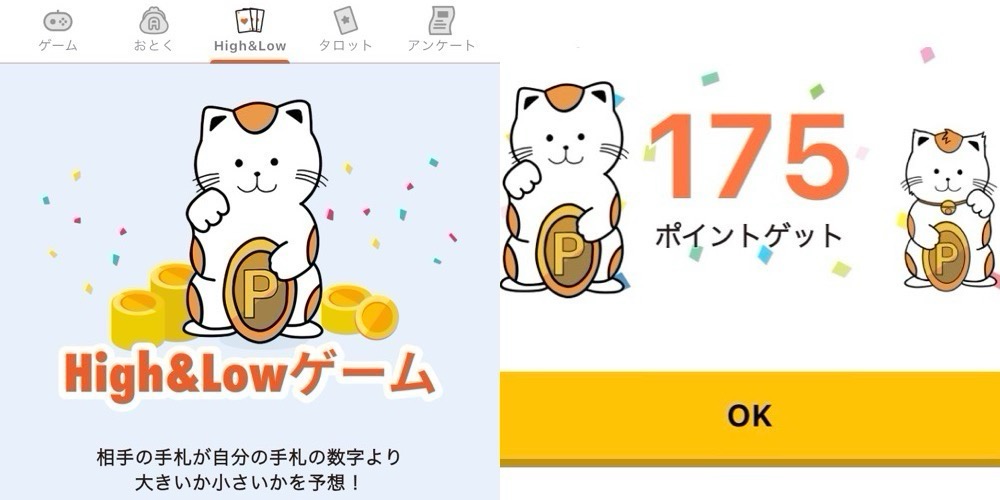The width and height of the screenshot is (1000, 500).
Task: Click the gold coins right of the cat
Action: 359,311
